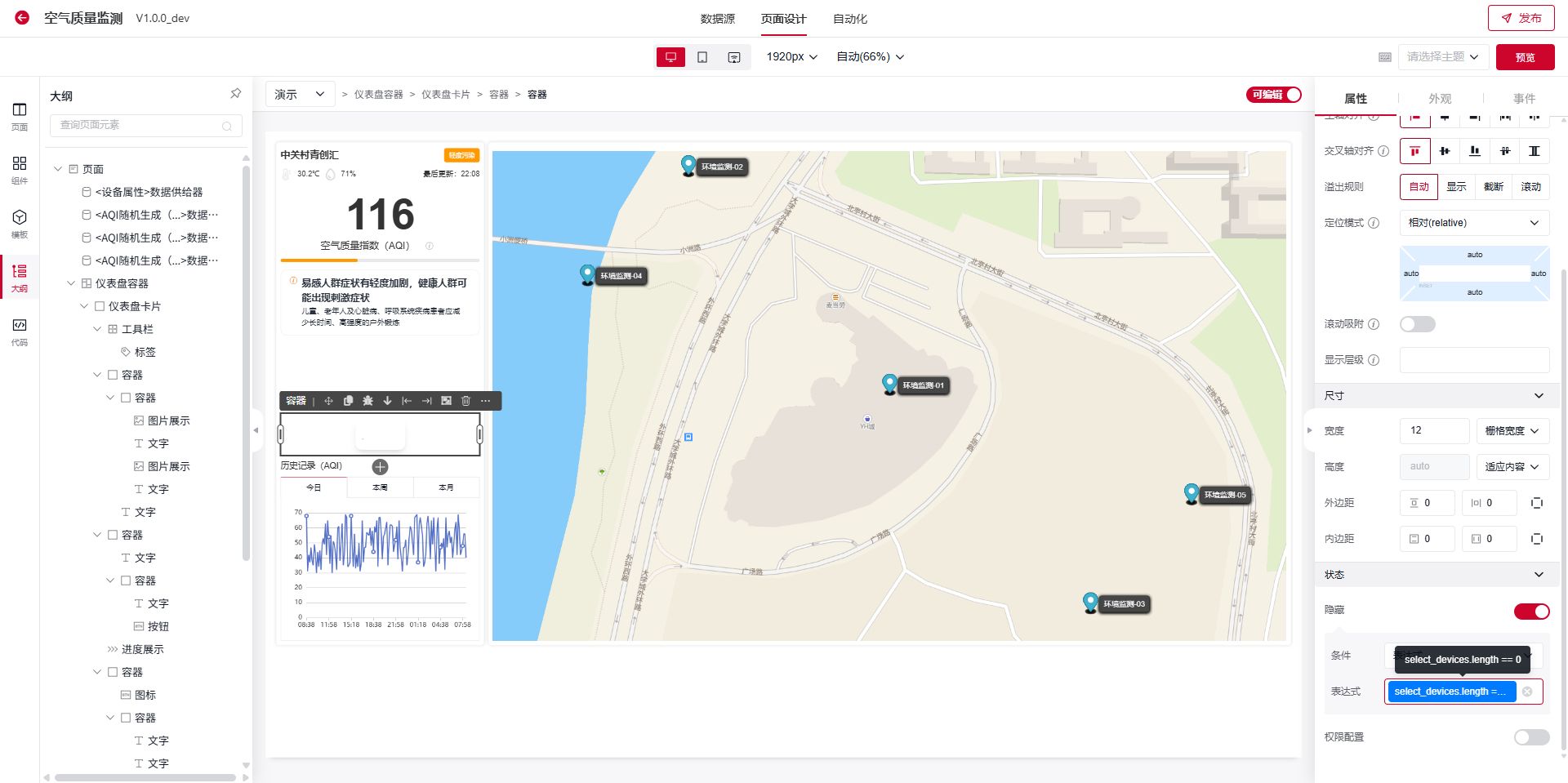1568x783 pixels.
Task: Switch to tablet device preview icon
Action: pyautogui.click(x=702, y=57)
